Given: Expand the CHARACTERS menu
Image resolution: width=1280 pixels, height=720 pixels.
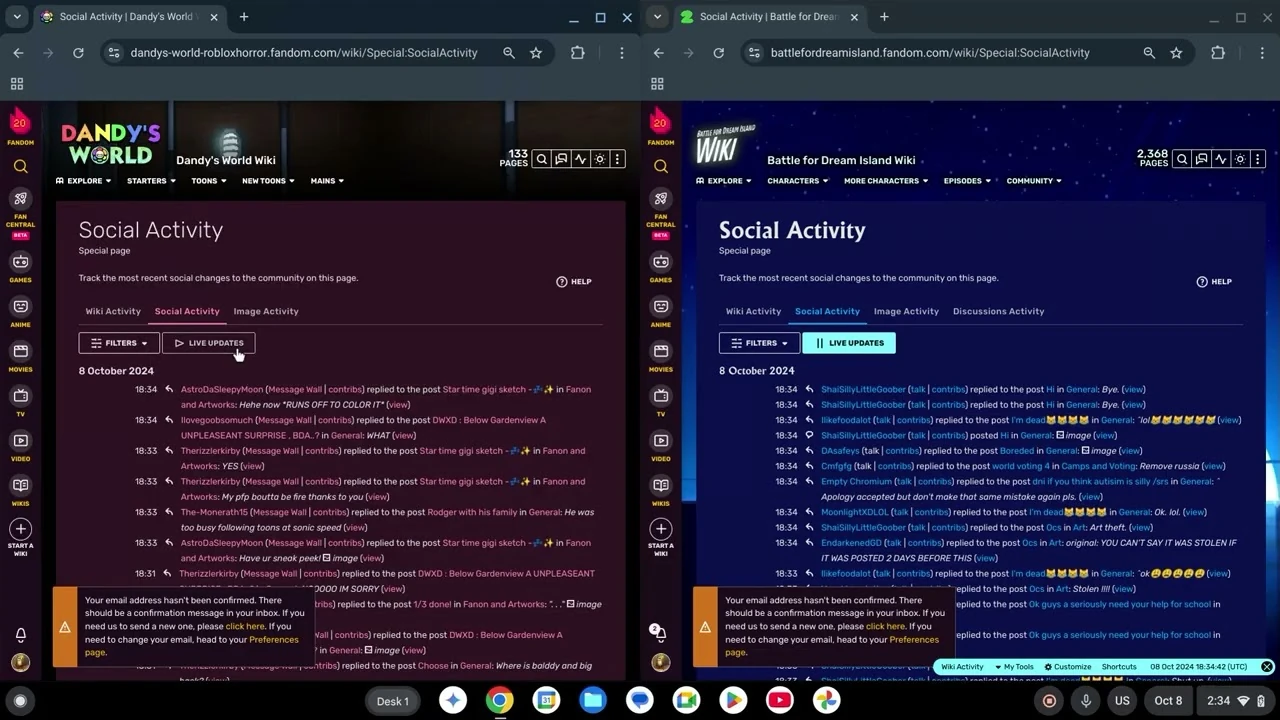Looking at the screenshot, I should point(796,181).
